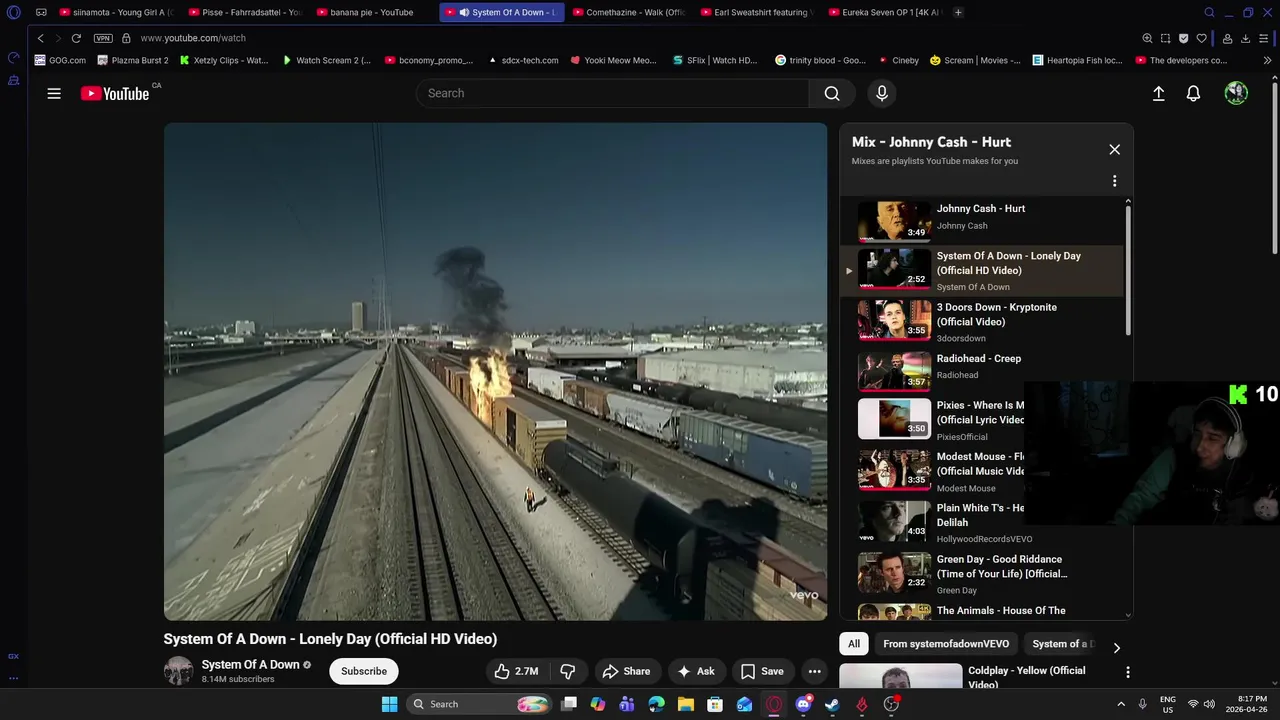The image size is (1280, 720).
Task: Reload the page
Action: [76, 38]
